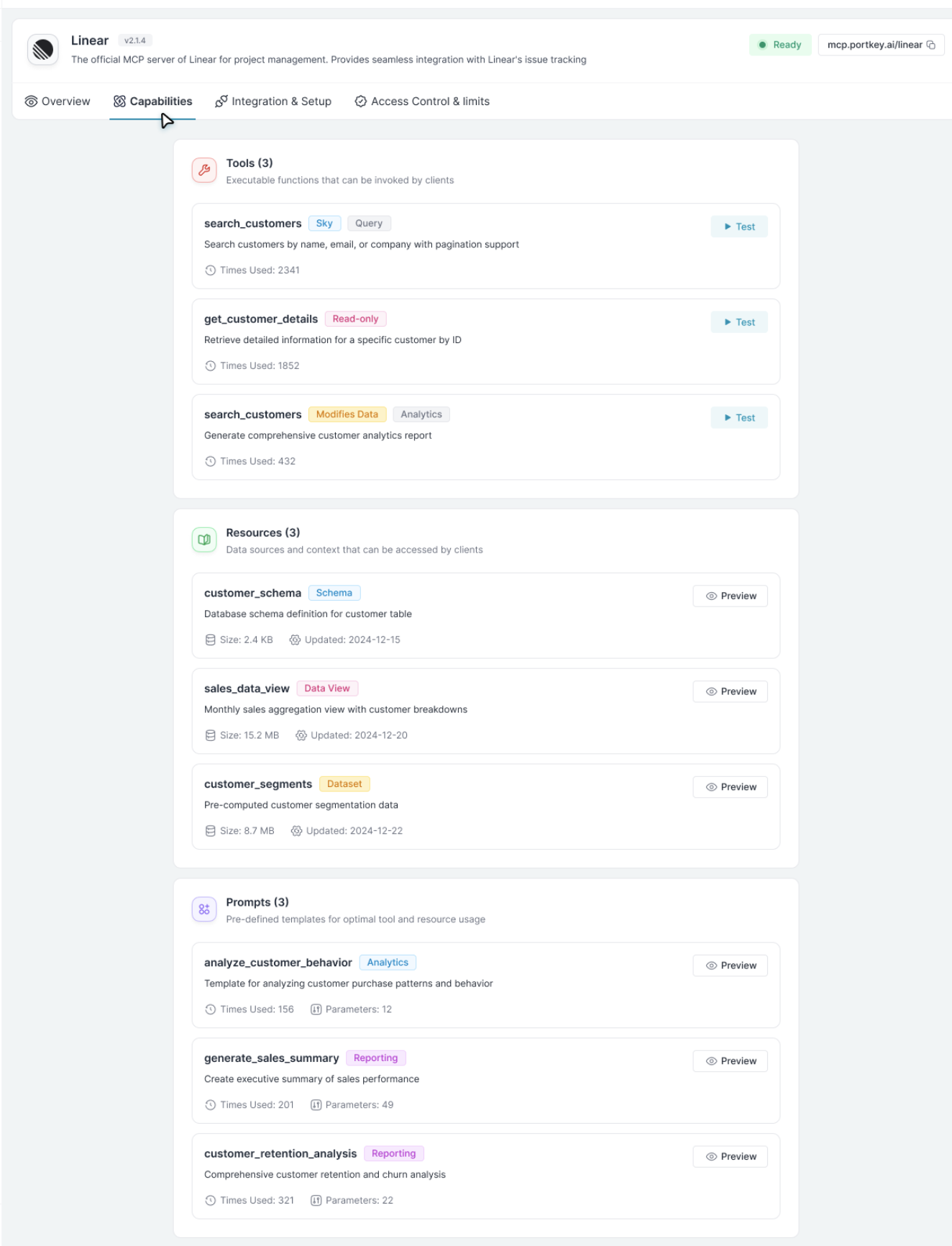The height and width of the screenshot is (1246, 952).
Task: Select the Analytics badge on analyze_customer_behavior
Action: [386, 961]
